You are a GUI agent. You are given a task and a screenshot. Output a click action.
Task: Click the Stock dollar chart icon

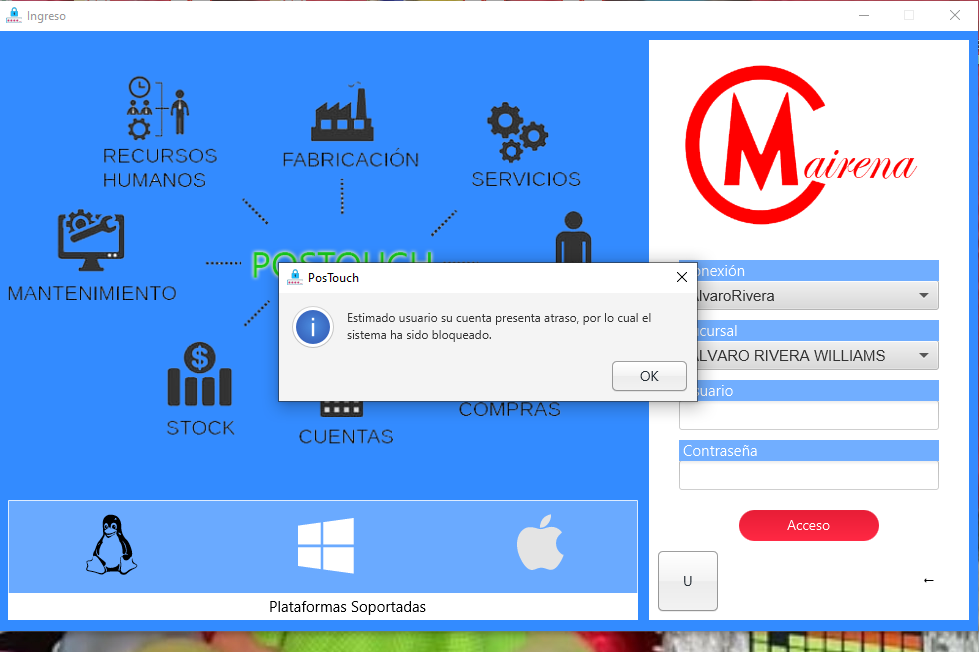[x=200, y=375]
